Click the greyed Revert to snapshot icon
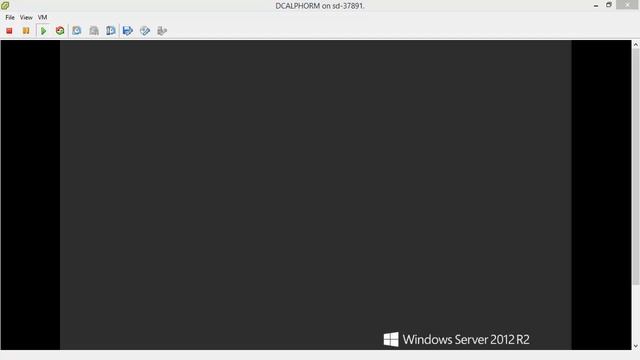Screen dimensions: 640x360 pyautogui.click(x=94, y=31)
